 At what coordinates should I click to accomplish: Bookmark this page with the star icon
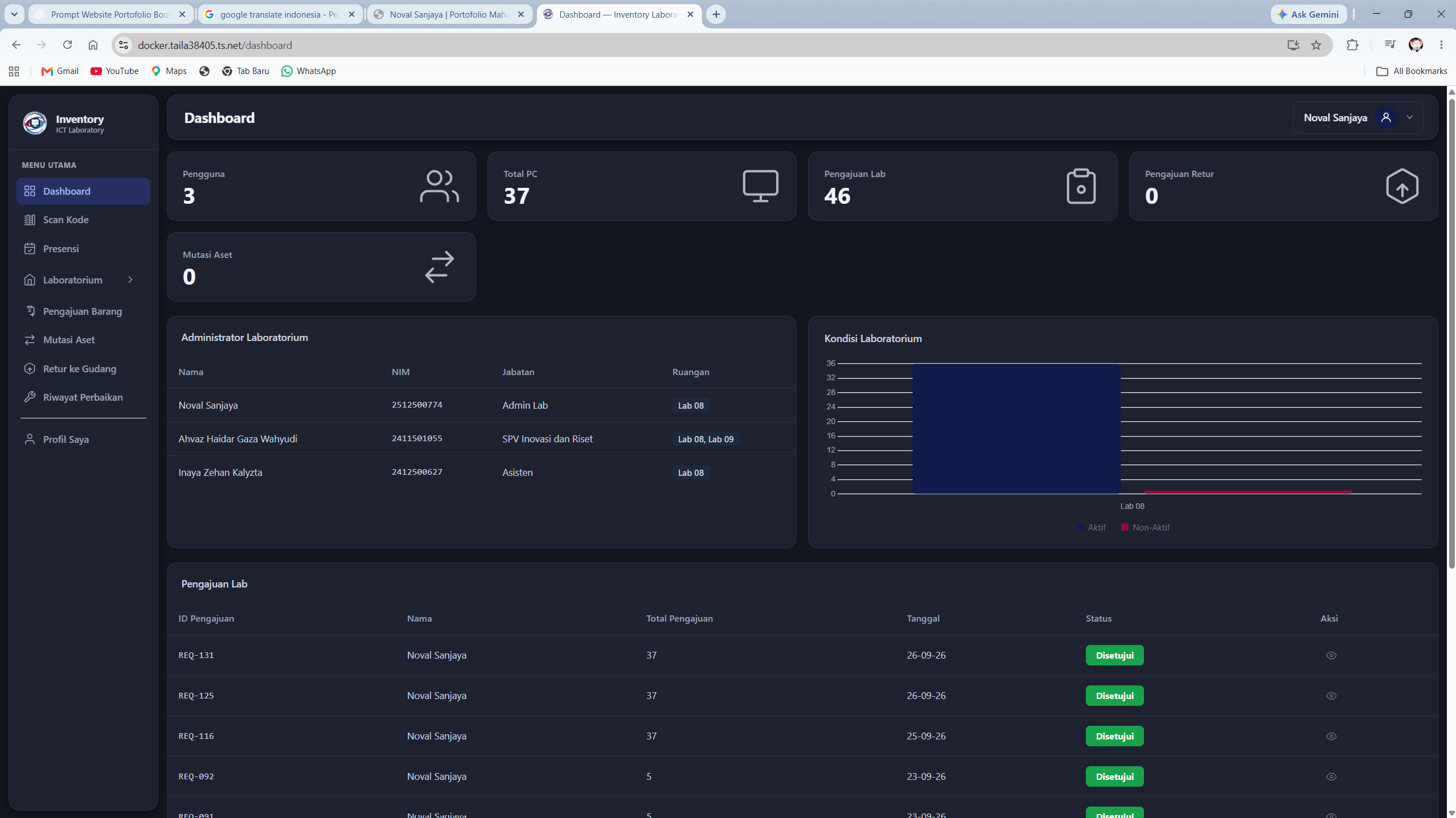pos(1316,45)
